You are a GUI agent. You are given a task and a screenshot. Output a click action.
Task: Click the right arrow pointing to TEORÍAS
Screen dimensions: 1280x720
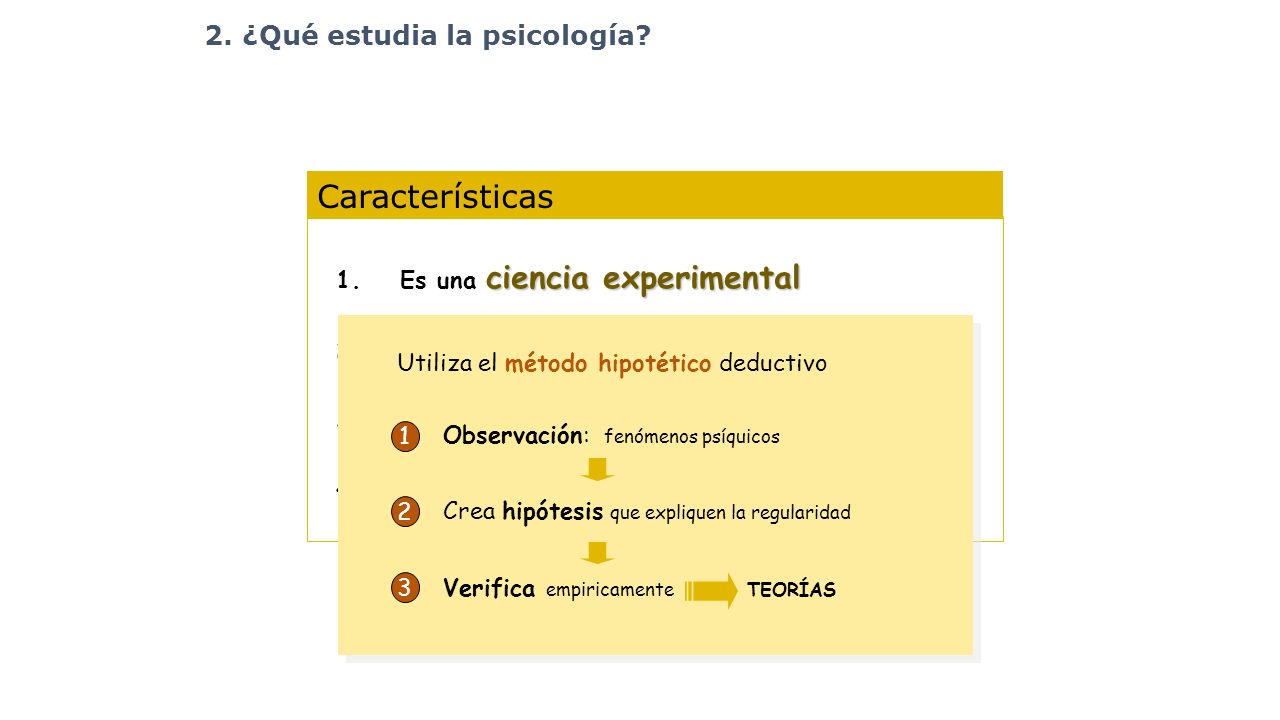pyautogui.click(x=712, y=591)
